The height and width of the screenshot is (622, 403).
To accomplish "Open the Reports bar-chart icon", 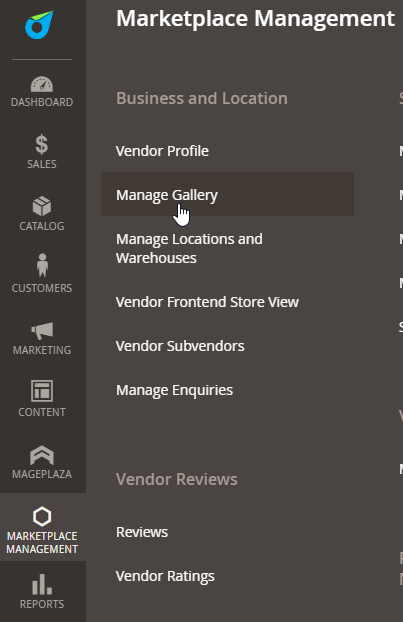I will tap(42, 584).
